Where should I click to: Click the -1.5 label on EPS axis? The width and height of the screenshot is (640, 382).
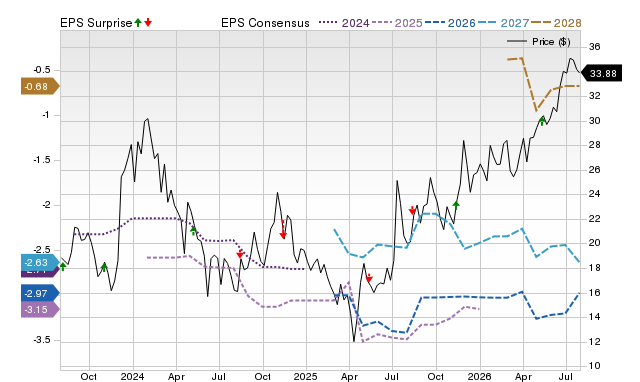click(42, 160)
